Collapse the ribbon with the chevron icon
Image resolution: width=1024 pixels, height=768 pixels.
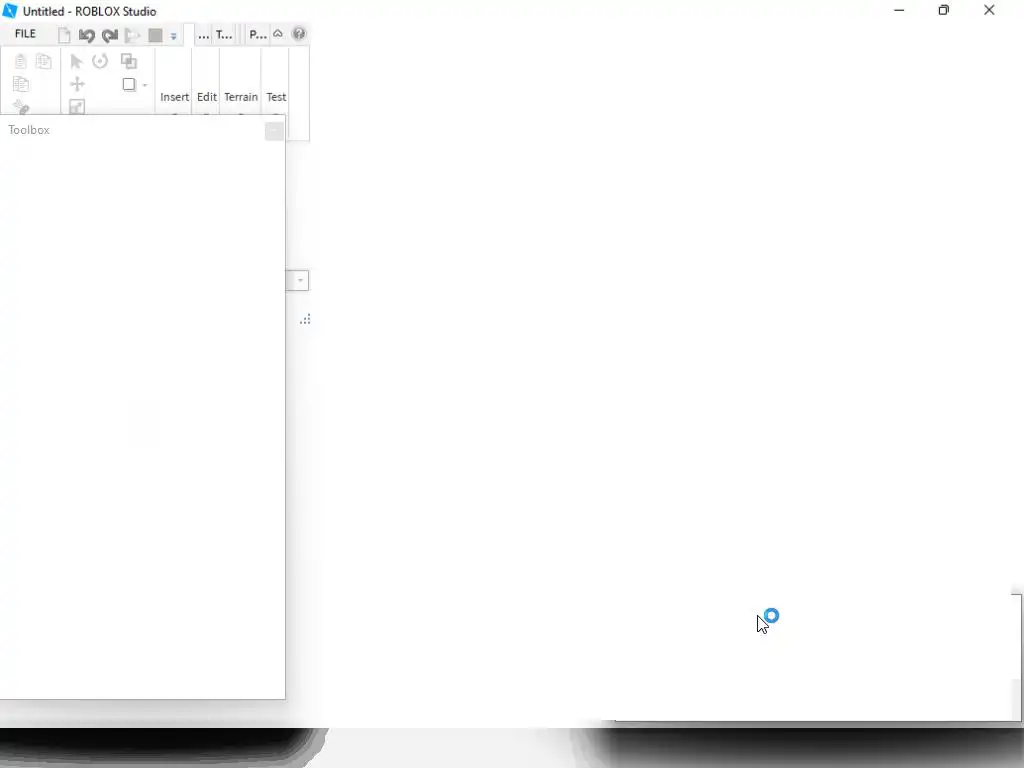tap(278, 34)
